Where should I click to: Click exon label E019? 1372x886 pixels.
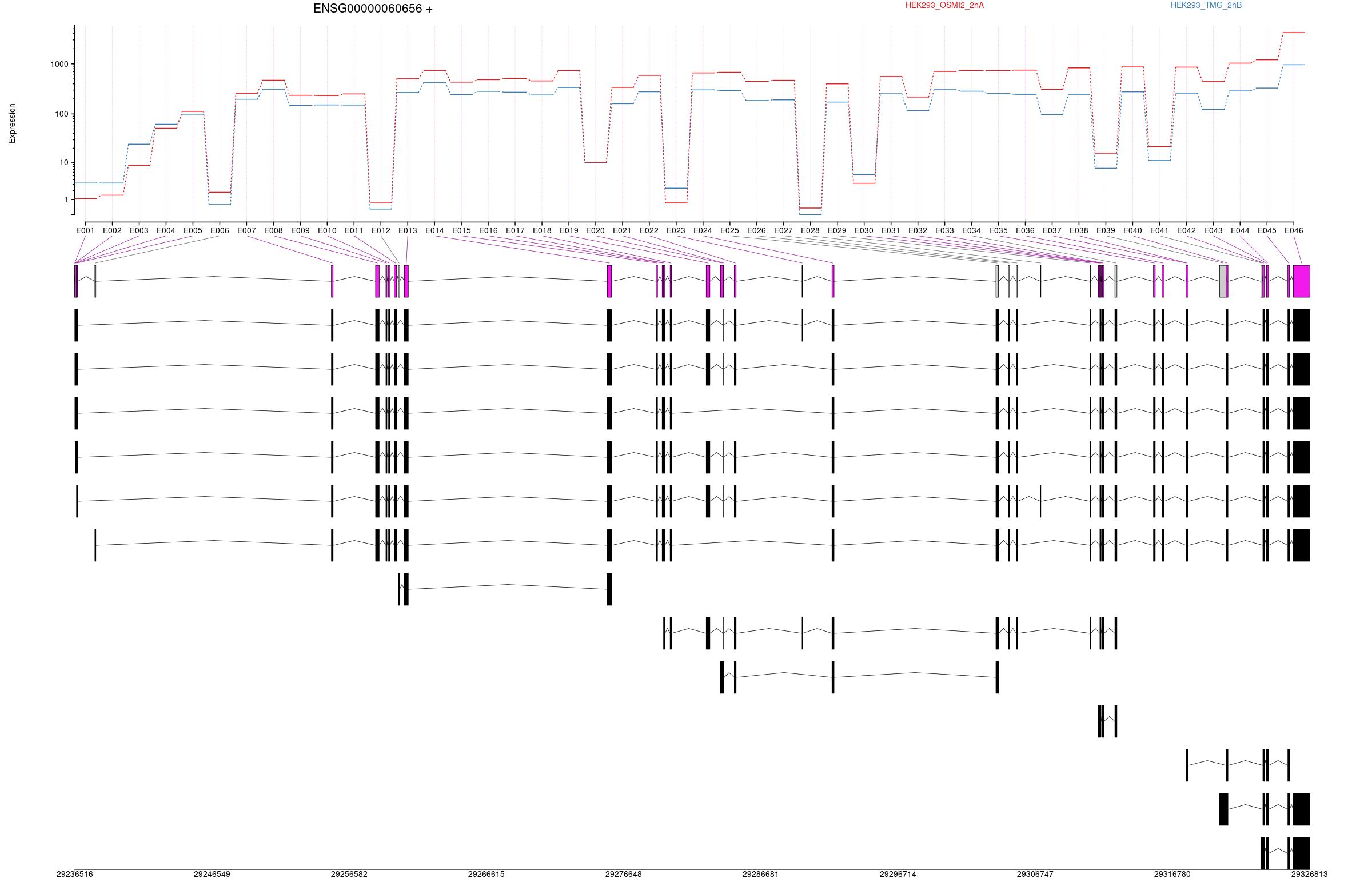[x=569, y=231]
